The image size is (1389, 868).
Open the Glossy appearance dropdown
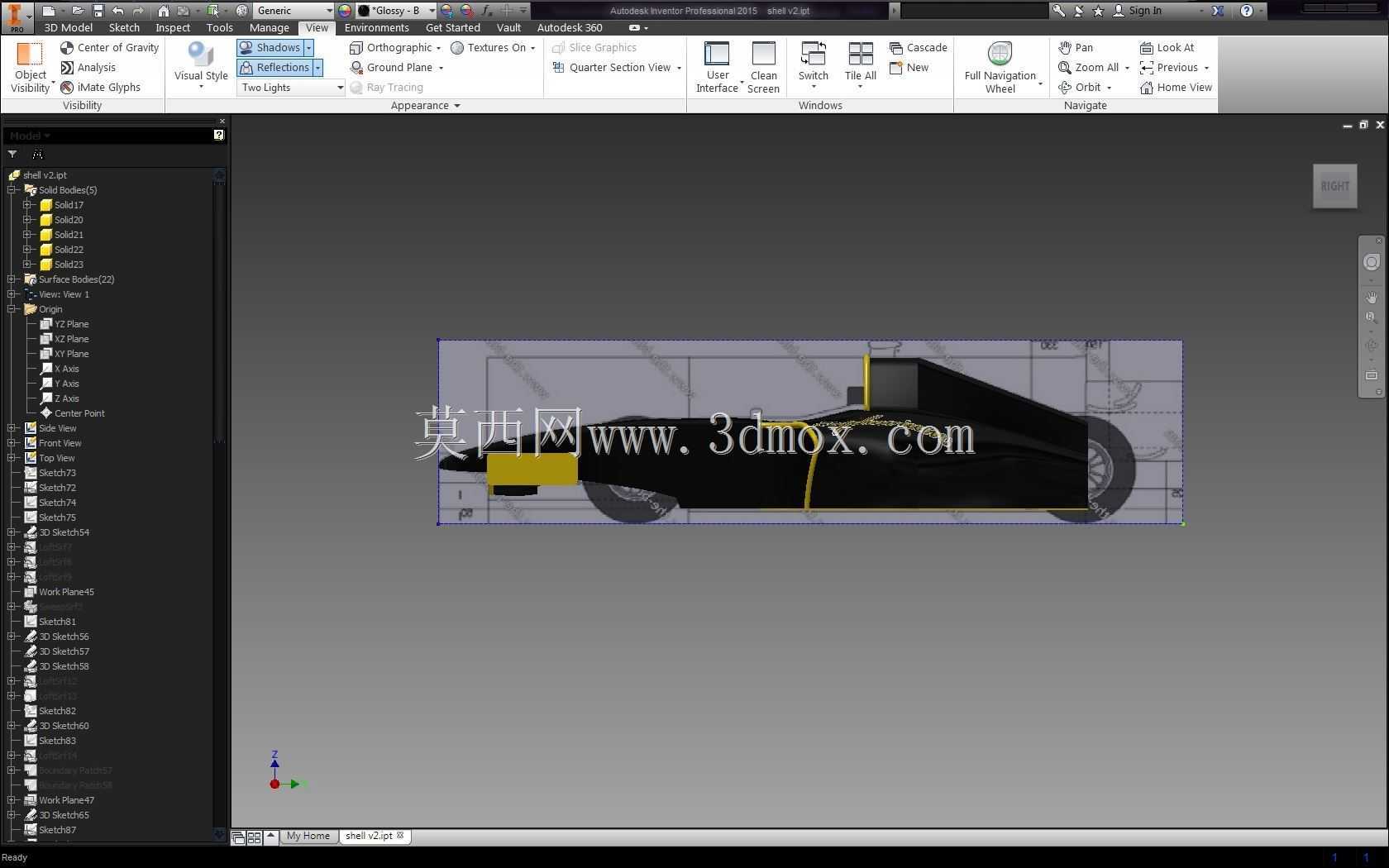point(396,11)
